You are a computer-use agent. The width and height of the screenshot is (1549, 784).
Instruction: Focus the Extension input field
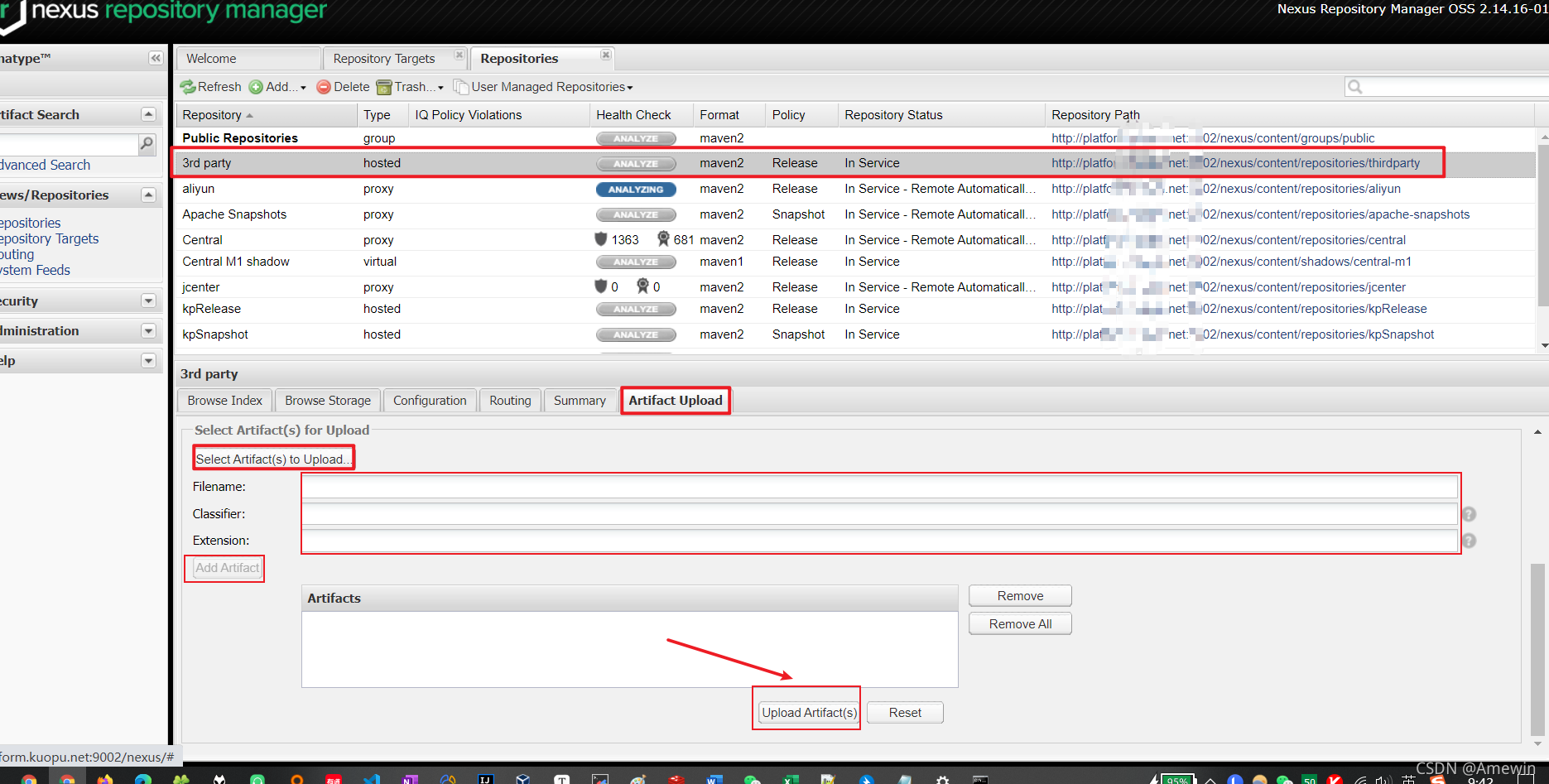880,541
